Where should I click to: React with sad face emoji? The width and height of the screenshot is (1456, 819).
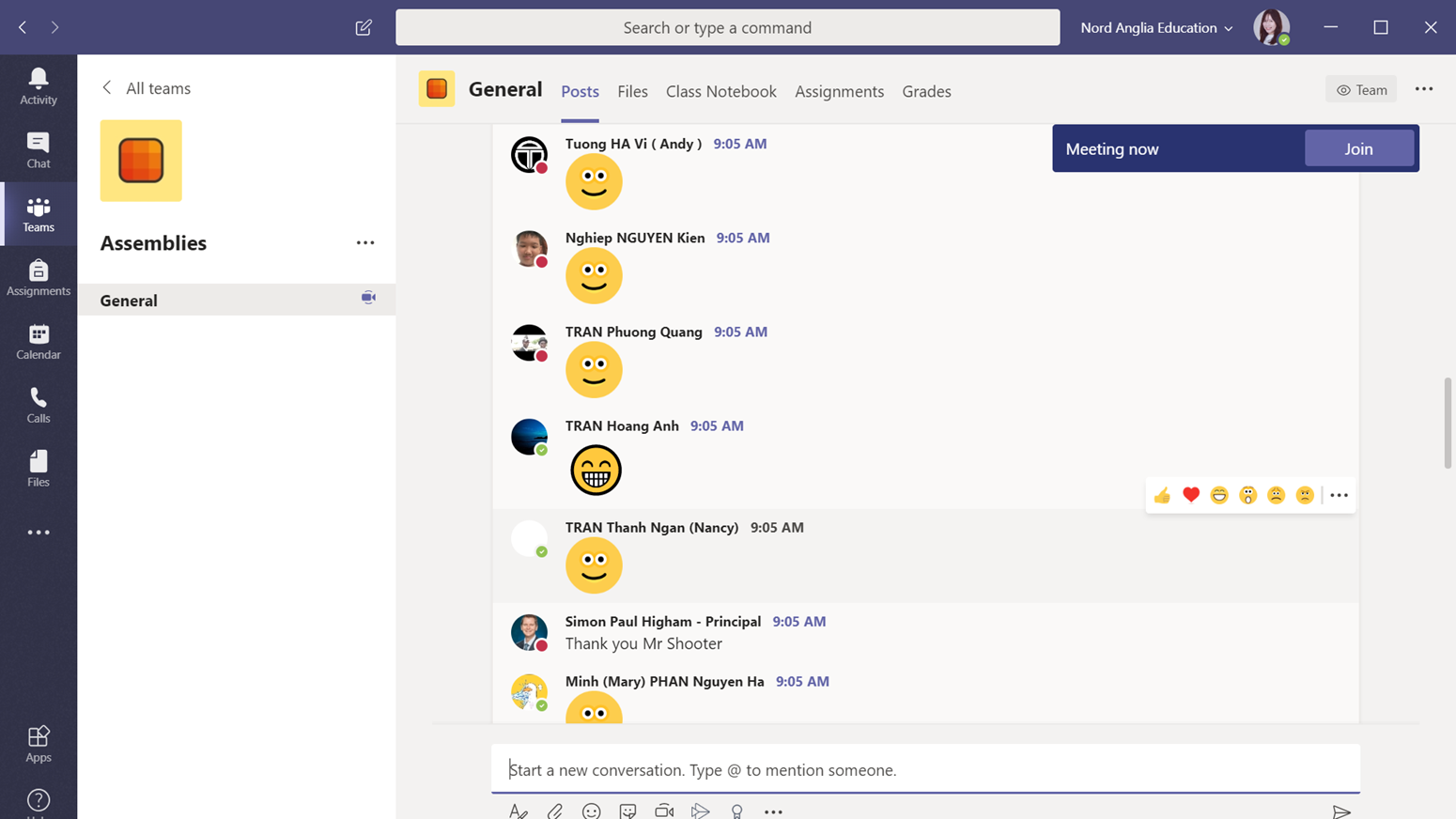coord(1277,495)
